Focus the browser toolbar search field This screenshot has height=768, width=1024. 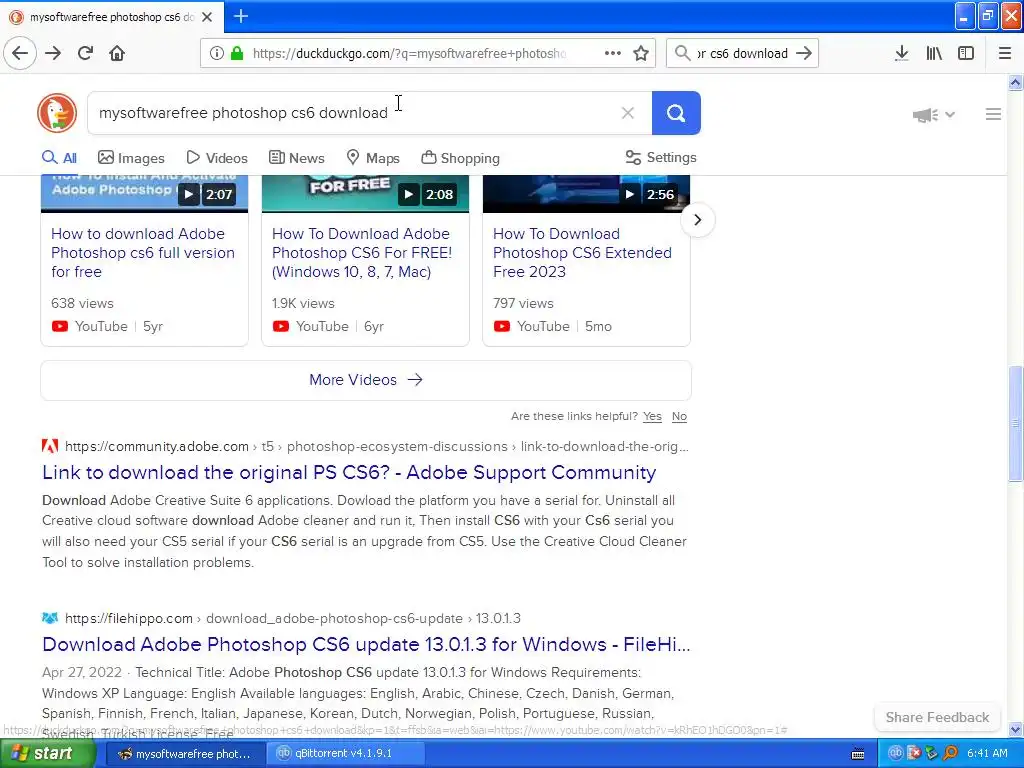(742, 53)
